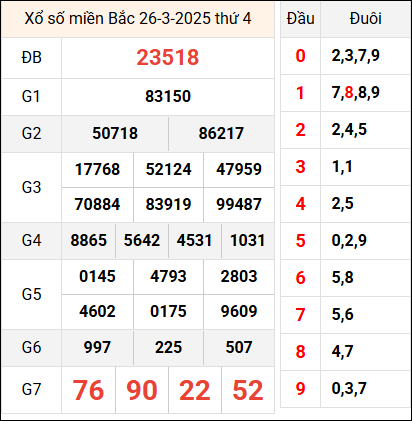Click G4 number 5642
Viewport: 412px width, 421px height.
click(x=142, y=240)
